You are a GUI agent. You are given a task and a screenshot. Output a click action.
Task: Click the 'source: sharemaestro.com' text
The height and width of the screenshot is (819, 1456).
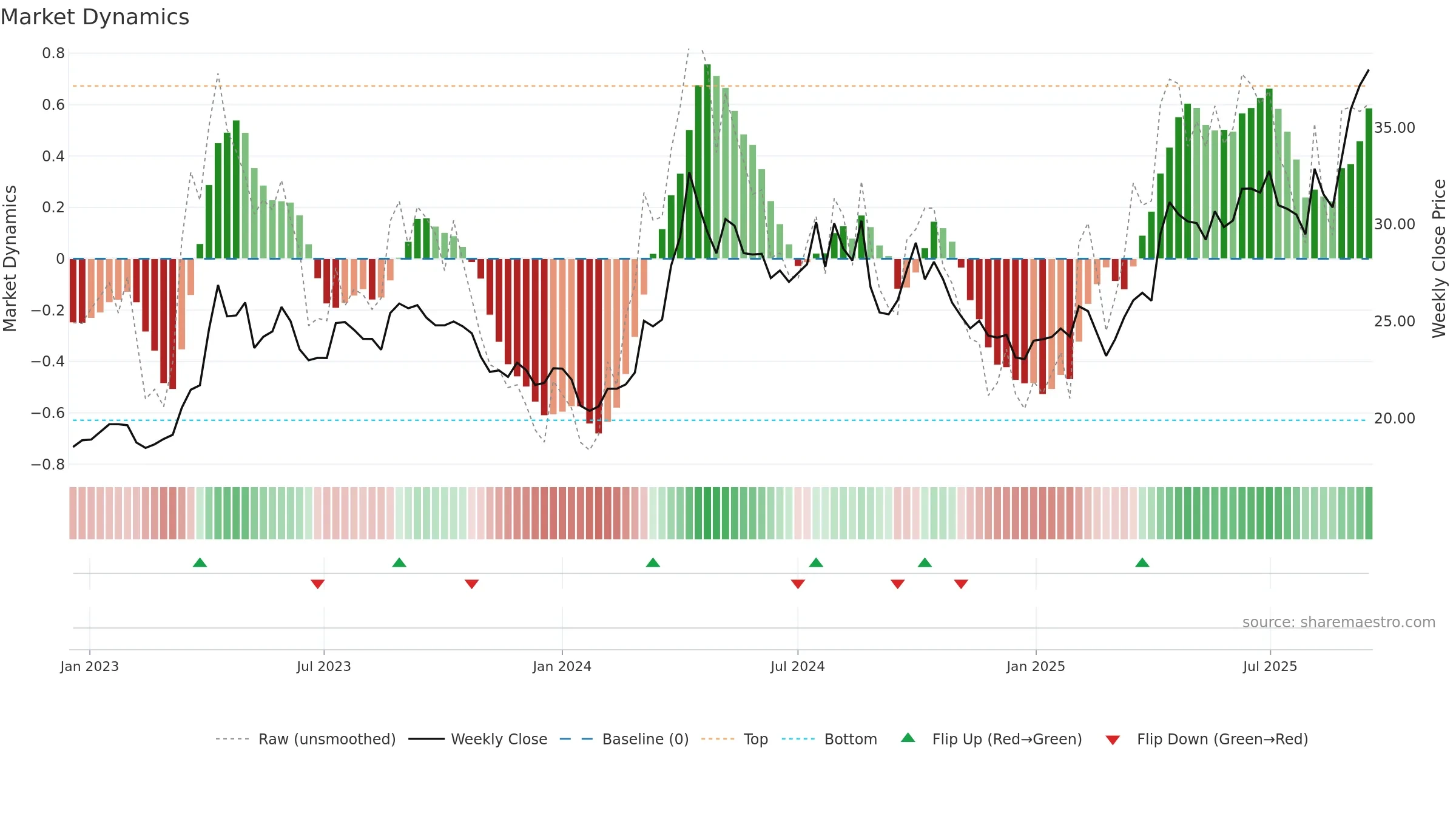(1339, 622)
